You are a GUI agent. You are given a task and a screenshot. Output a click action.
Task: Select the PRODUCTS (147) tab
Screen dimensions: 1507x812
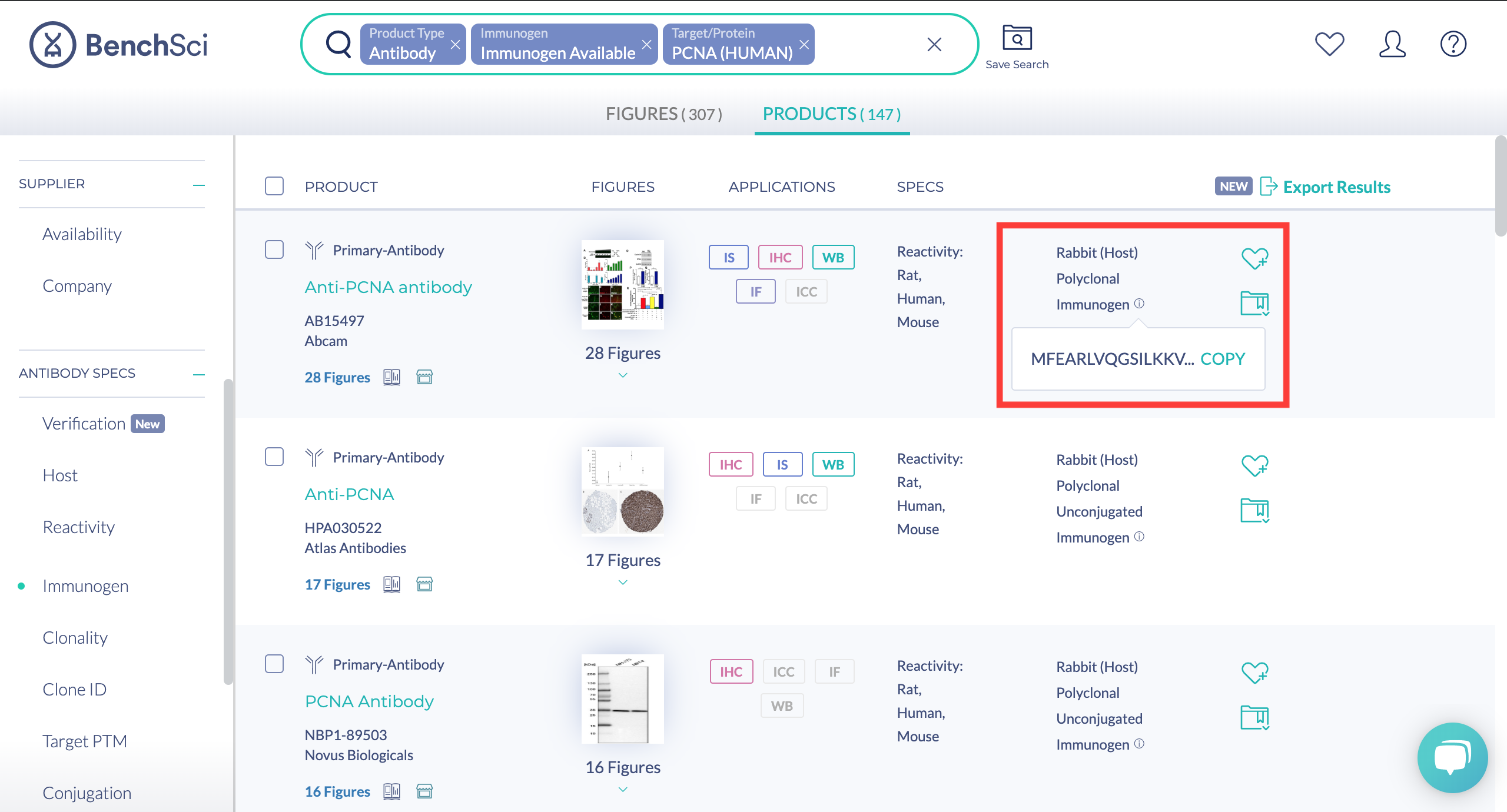point(832,114)
